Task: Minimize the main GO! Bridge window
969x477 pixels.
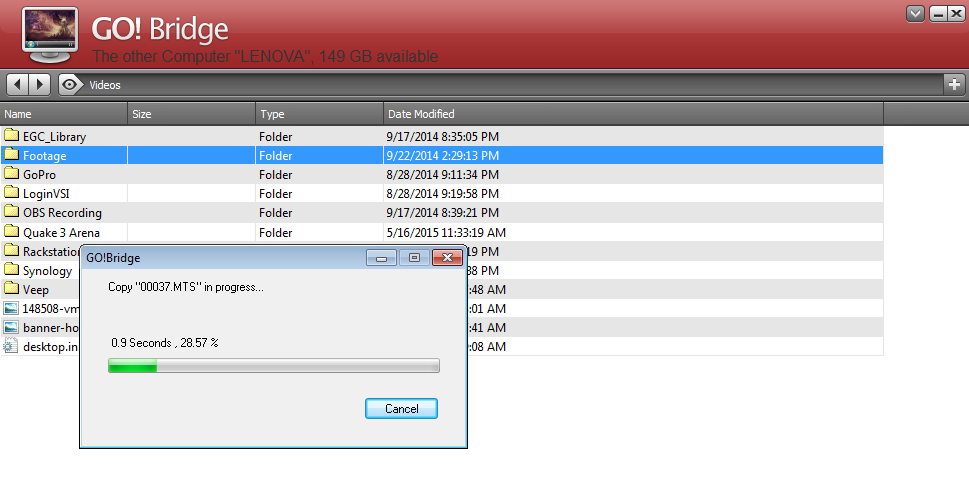Action: point(938,14)
